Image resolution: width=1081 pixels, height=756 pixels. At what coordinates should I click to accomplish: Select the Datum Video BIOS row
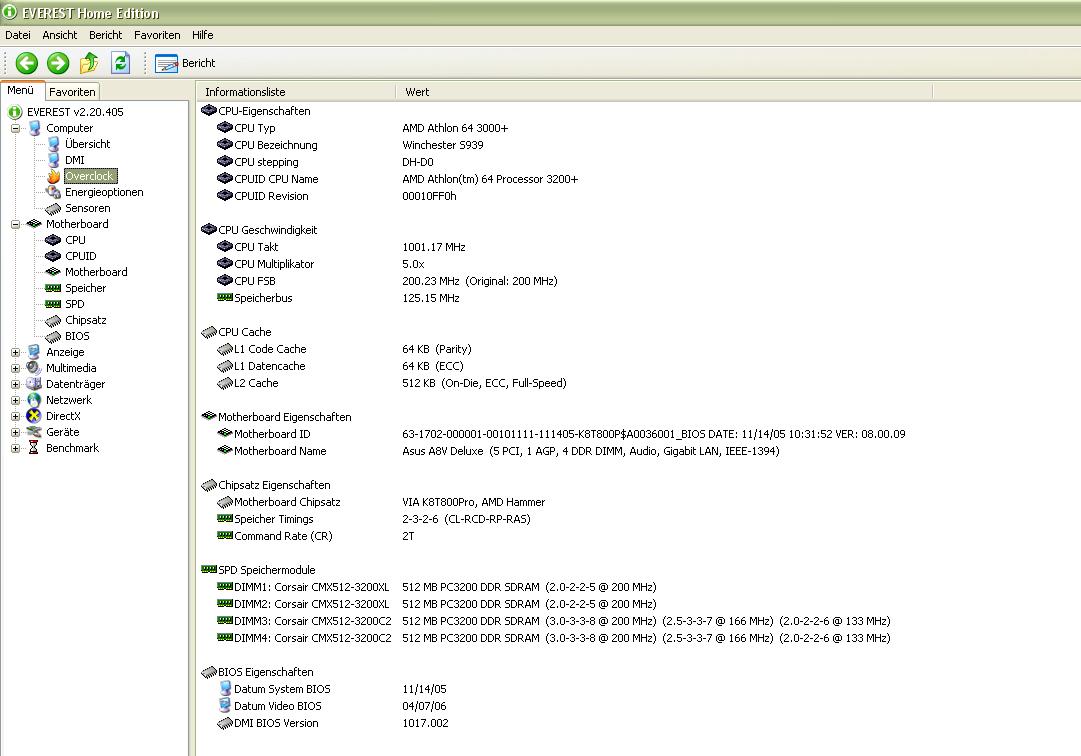pos(331,706)
